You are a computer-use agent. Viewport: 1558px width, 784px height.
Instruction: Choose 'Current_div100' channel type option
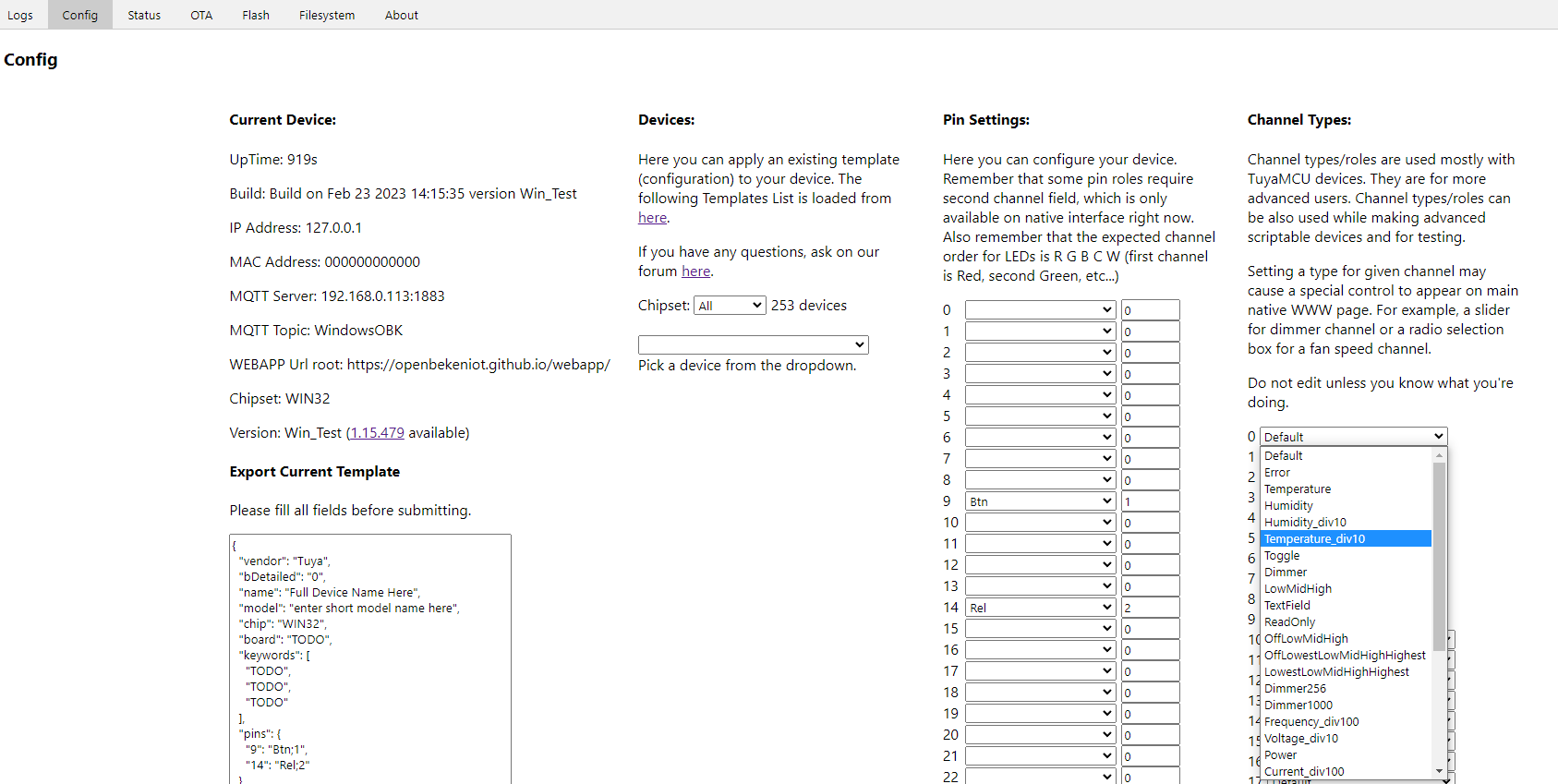pos(1347,772)
